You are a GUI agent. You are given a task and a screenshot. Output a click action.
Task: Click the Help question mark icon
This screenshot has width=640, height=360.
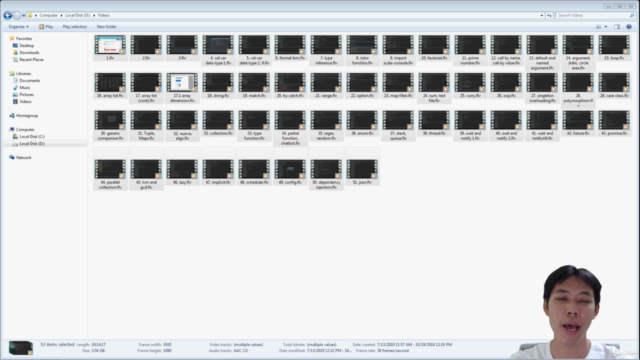[629, 27]
